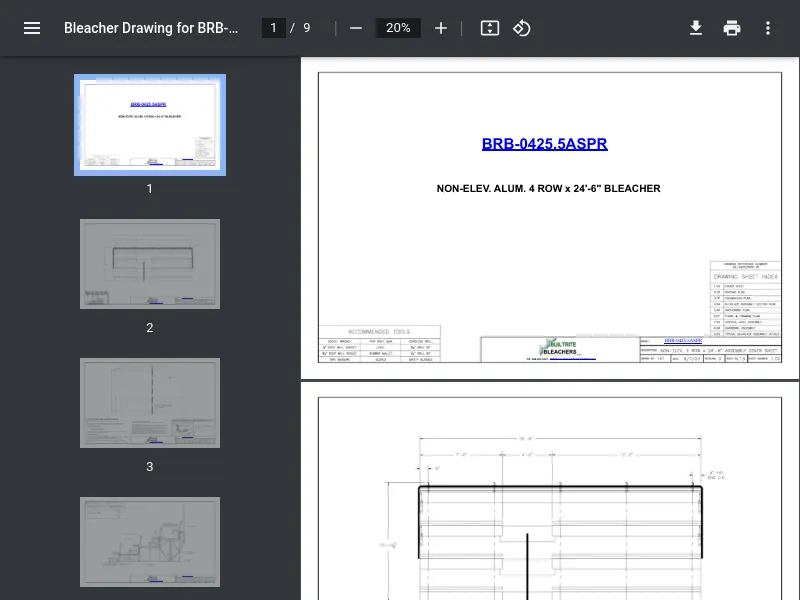800x600 pixels.
Task: Click the small BRB-0425.5ASPR link in title block
Action: tap(683, 340)
